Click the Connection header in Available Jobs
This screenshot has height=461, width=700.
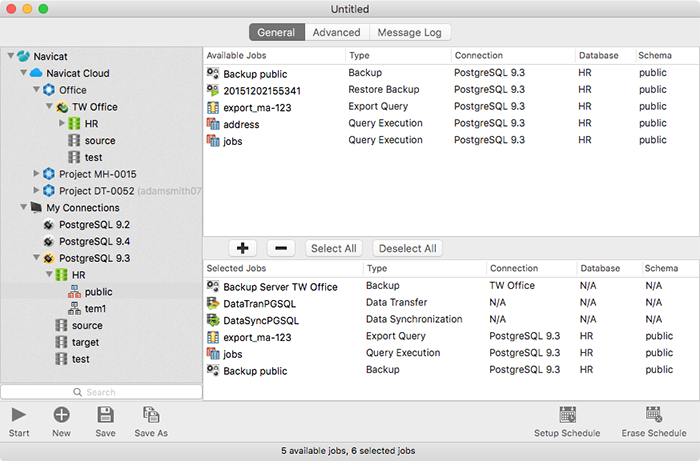513,55
